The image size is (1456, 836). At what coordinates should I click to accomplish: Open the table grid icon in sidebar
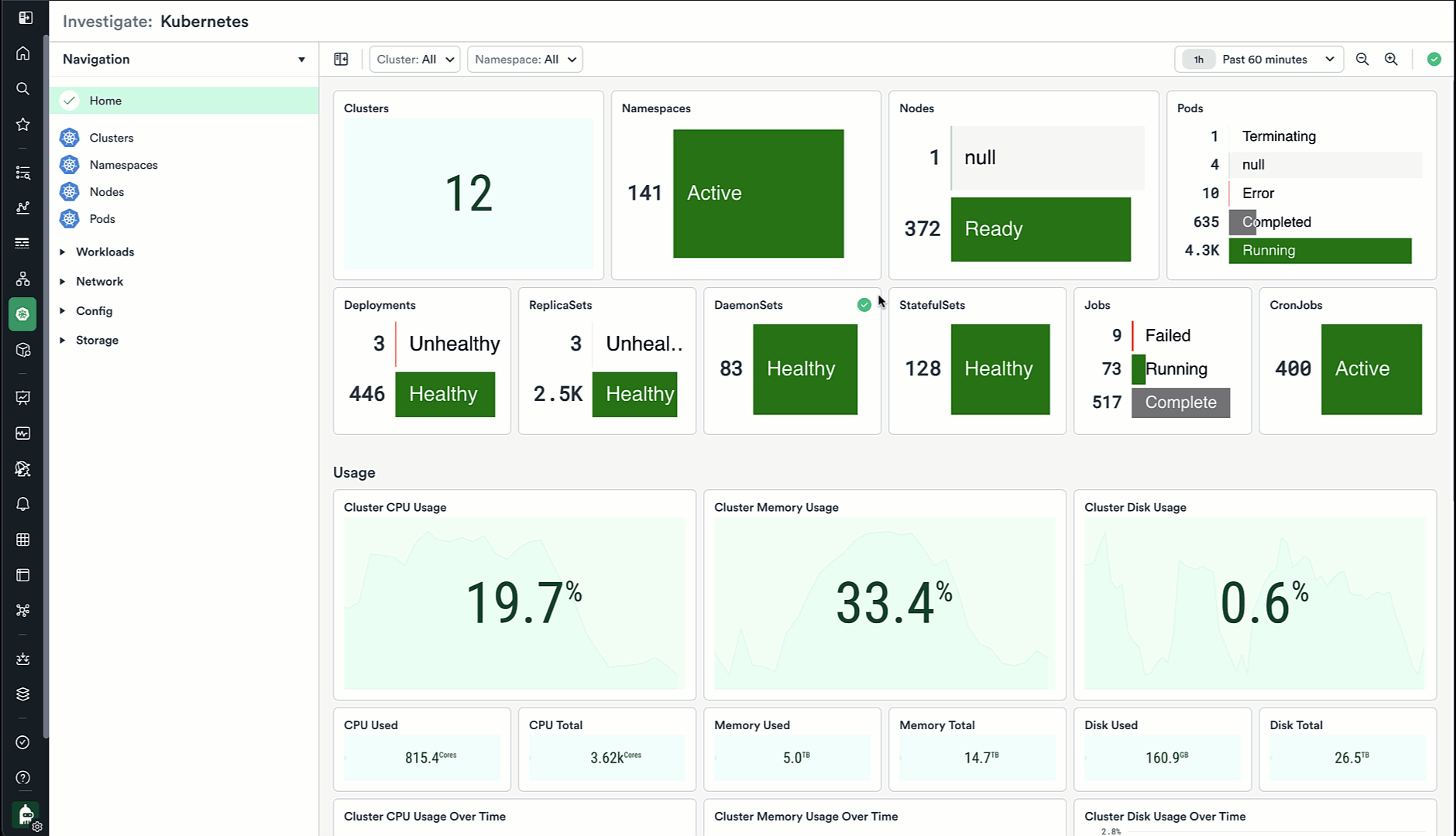[x=23, y=540]
